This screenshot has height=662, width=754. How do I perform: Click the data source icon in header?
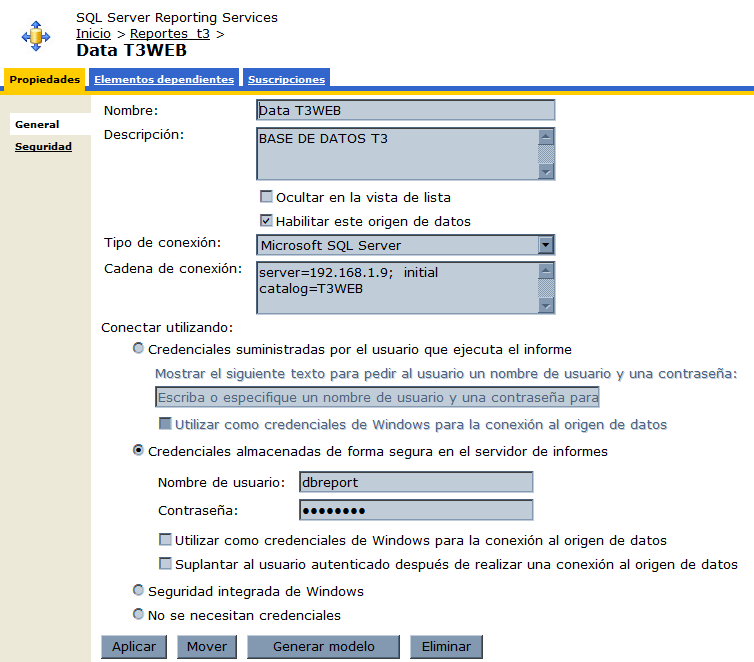pyautogui.click(x=36, y=36)
